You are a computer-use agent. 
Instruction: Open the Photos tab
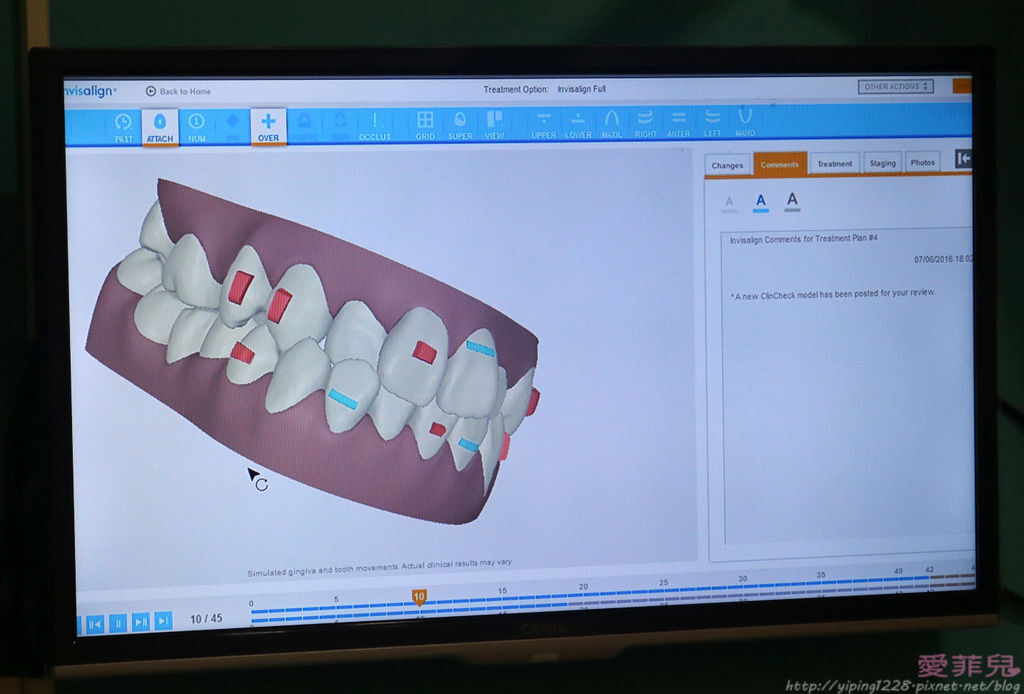coord(922,162)
